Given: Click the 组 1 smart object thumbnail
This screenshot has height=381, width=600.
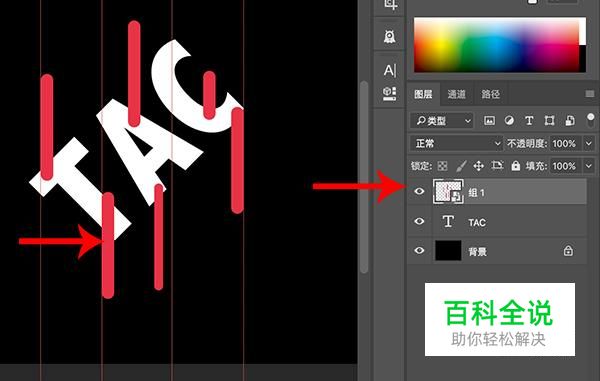Looking at the screenshot, I should pos(448,191).
